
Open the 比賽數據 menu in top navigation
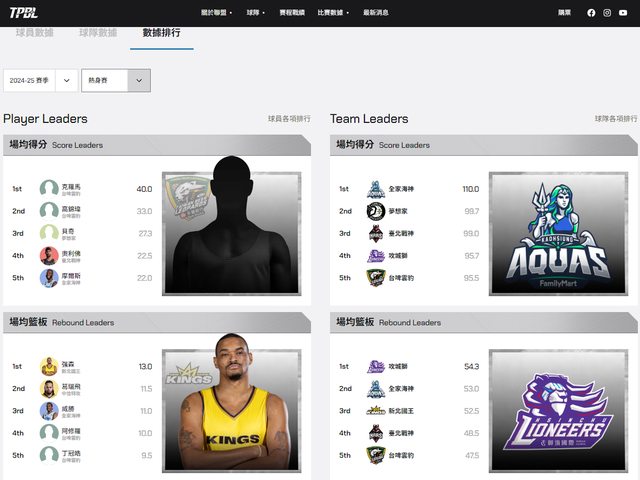[x=331, y=13]
